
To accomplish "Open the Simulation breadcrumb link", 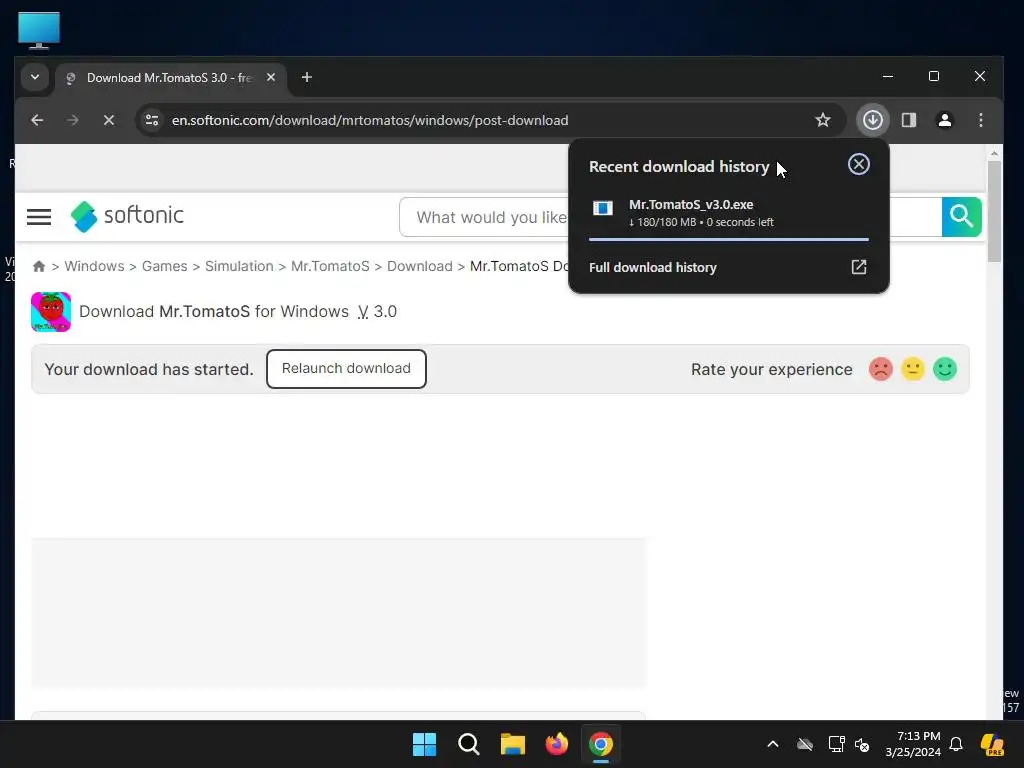I will tap(239, 266).
